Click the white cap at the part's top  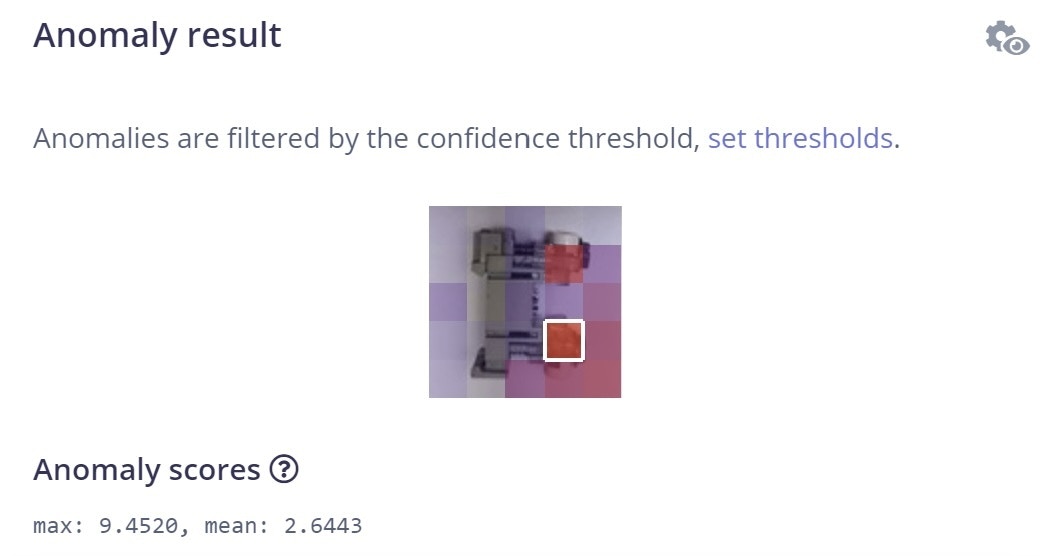(x=565, y=238)
